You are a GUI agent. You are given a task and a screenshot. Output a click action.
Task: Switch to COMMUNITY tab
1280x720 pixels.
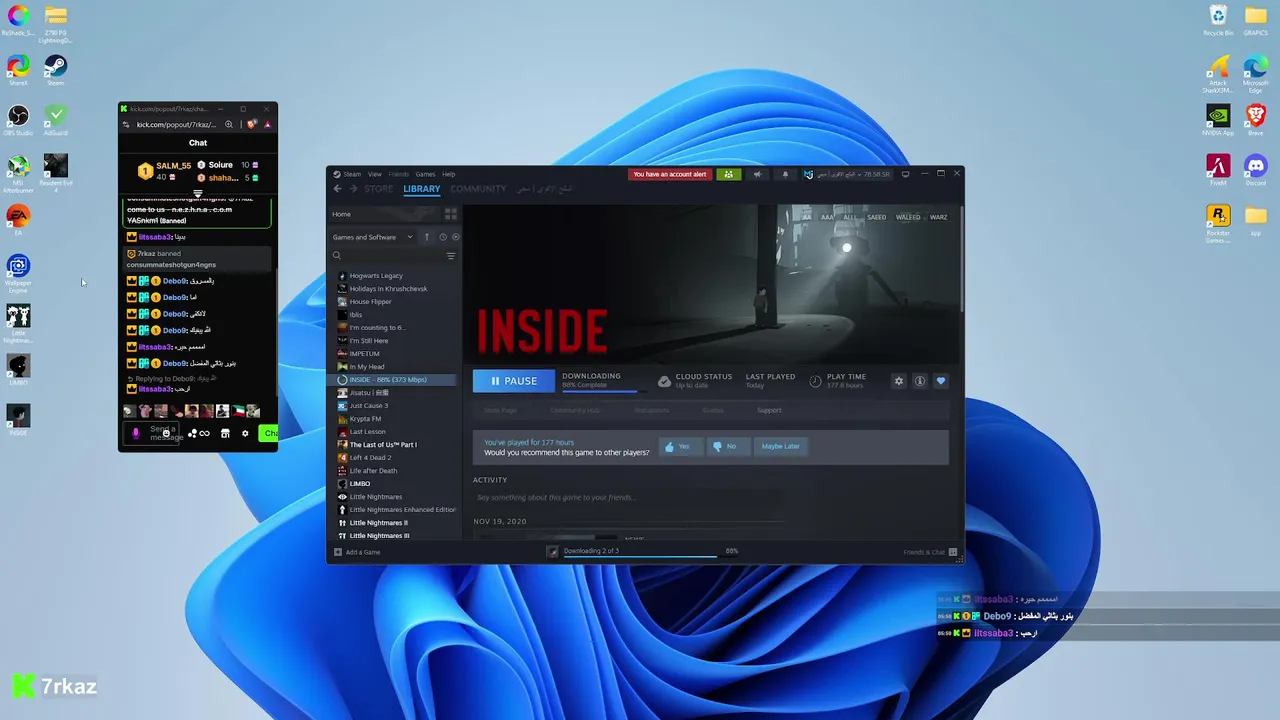click(478, 189)
